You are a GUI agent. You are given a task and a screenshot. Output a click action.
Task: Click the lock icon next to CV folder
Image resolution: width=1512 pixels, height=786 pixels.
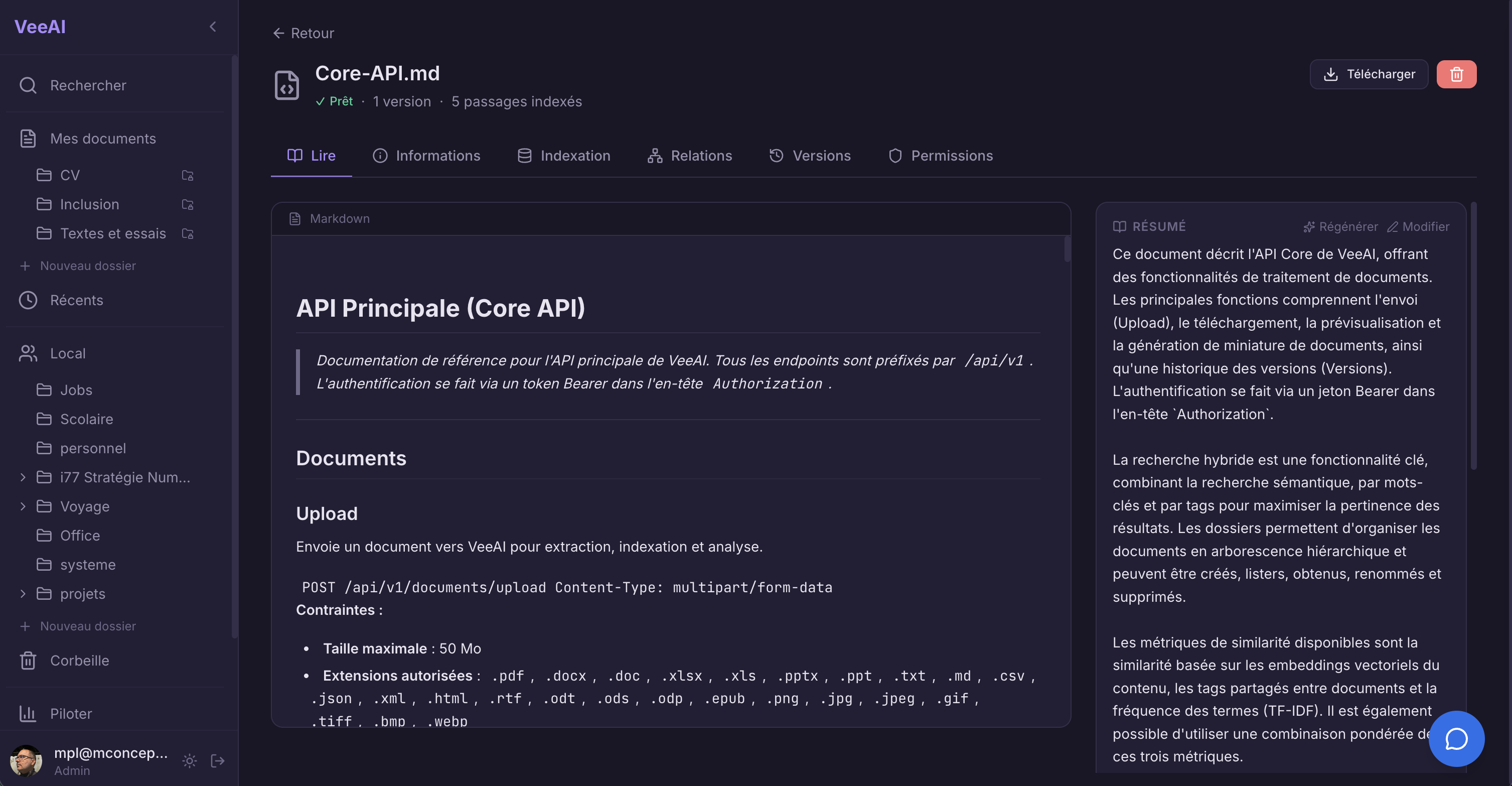click(187, 175)
